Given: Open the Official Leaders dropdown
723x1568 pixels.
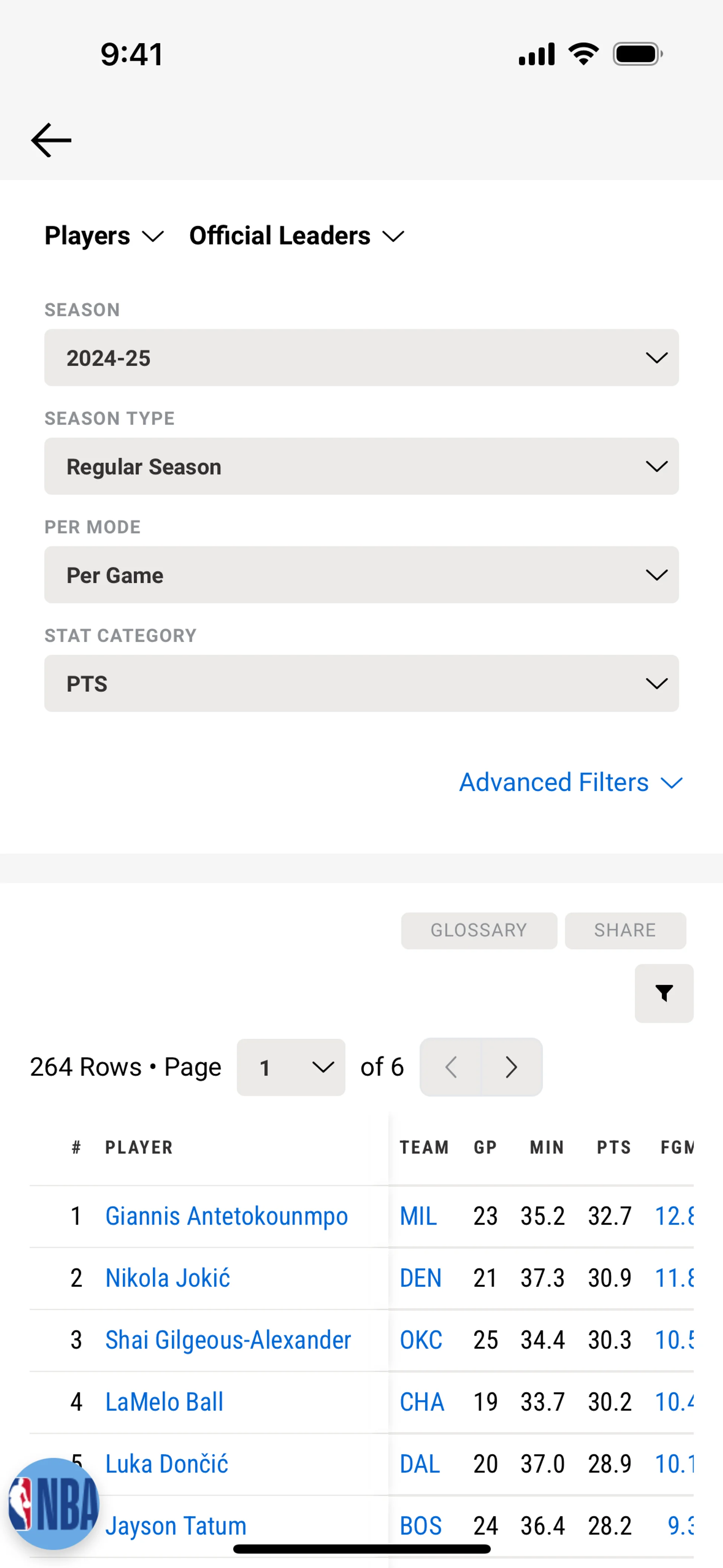Looking at the screenshot, I should 296,235.
